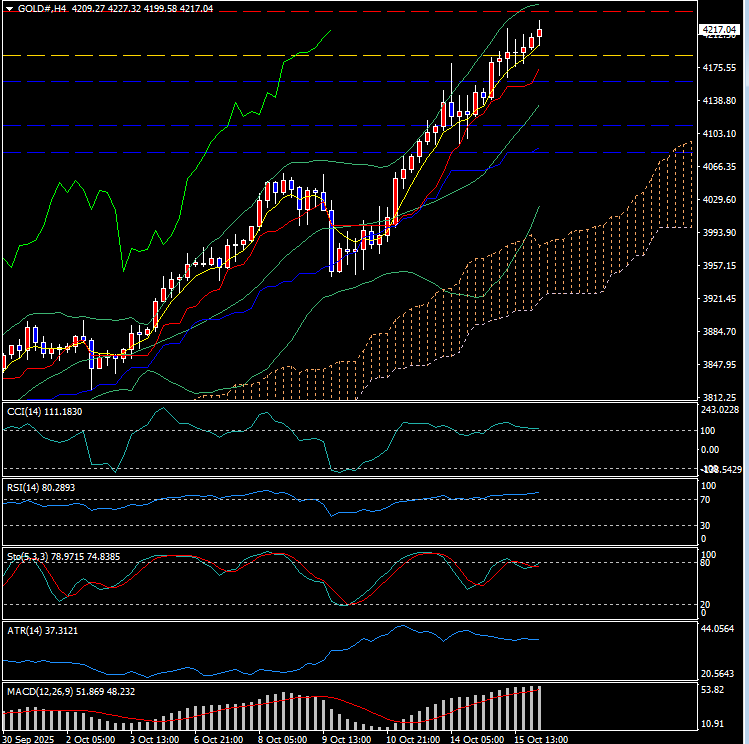Click the 3921.45 price axis level
749x744 pixels.
click(719, 299)
